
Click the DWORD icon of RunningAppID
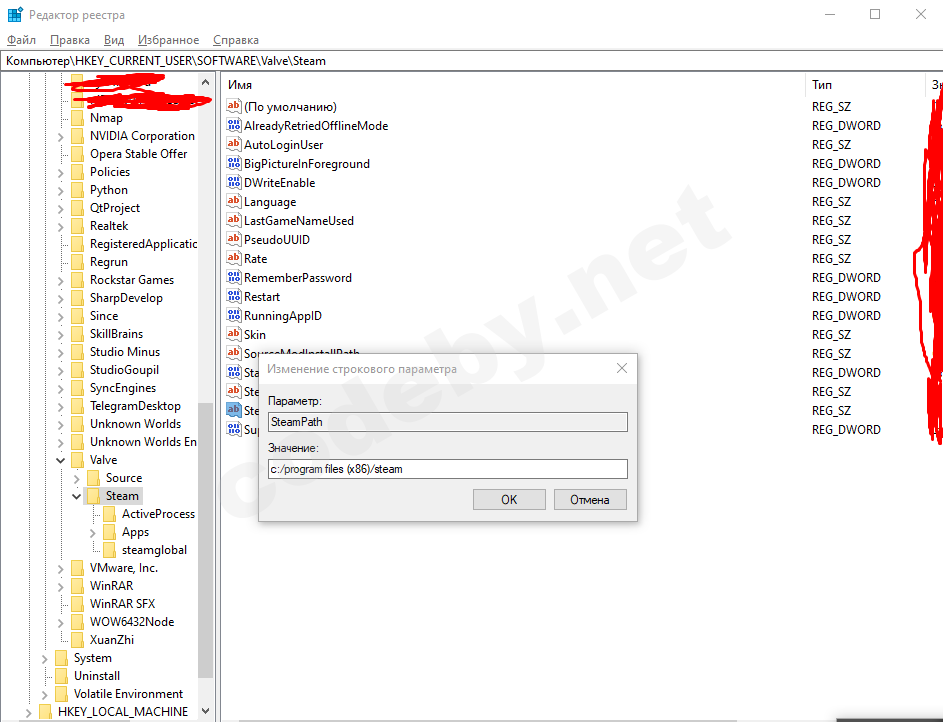click(233, 315)
